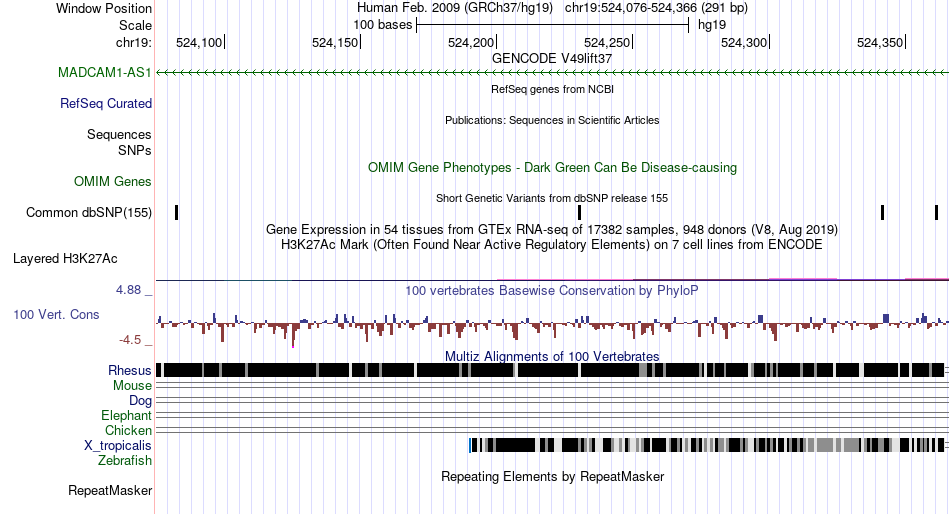The width and height of the screenshot is (950, 514).
Task: Click the 100 Vert. Cons label
Action: coord(56,315)
